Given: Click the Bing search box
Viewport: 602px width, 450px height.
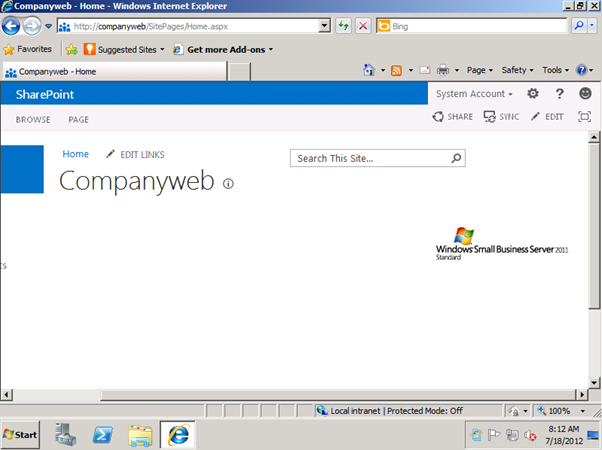Looking at the screenshot, I should pos(471,26).
